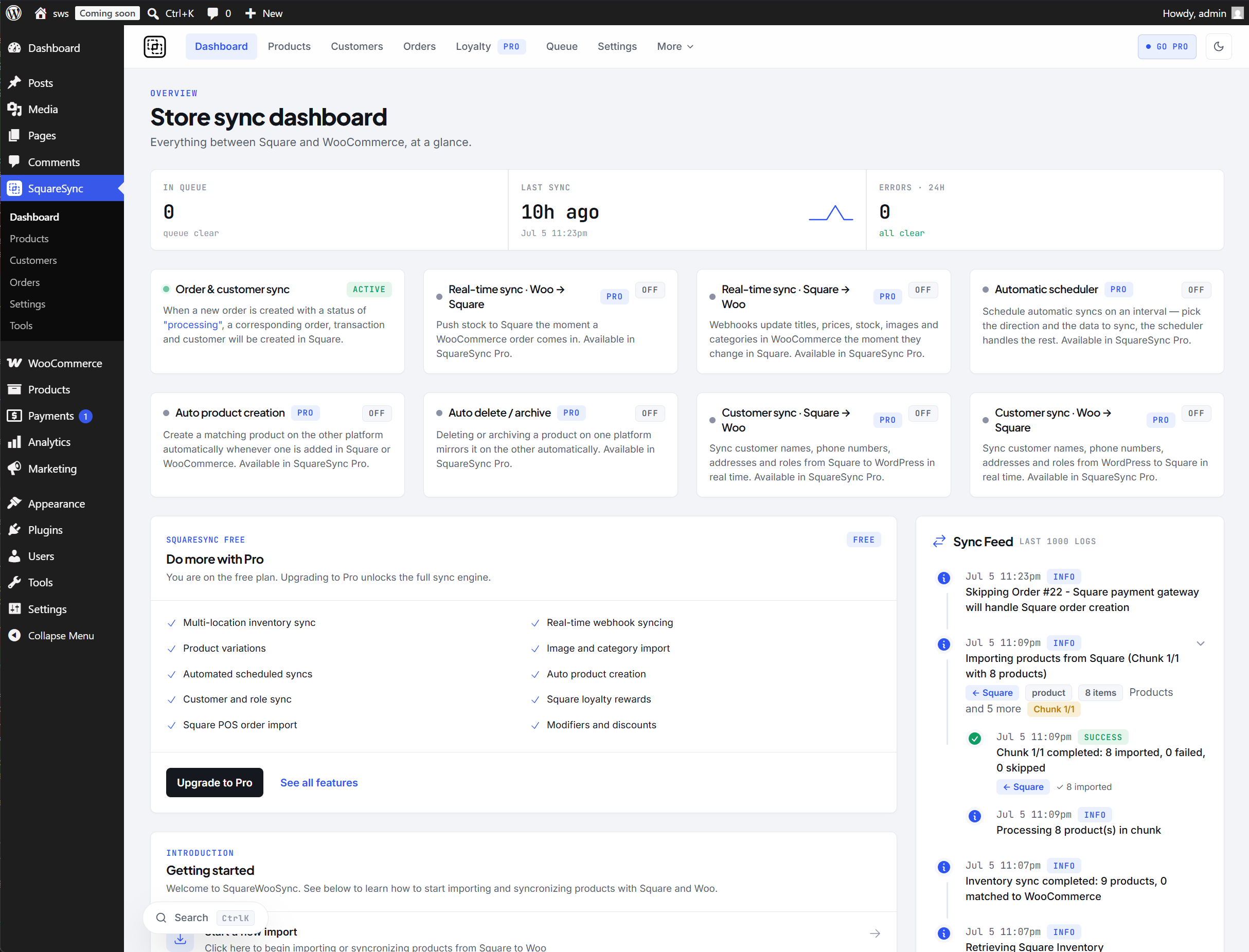Click the Payments notification badge 1
Screen dimensions: 1249x952
click(x=85, y=416)
